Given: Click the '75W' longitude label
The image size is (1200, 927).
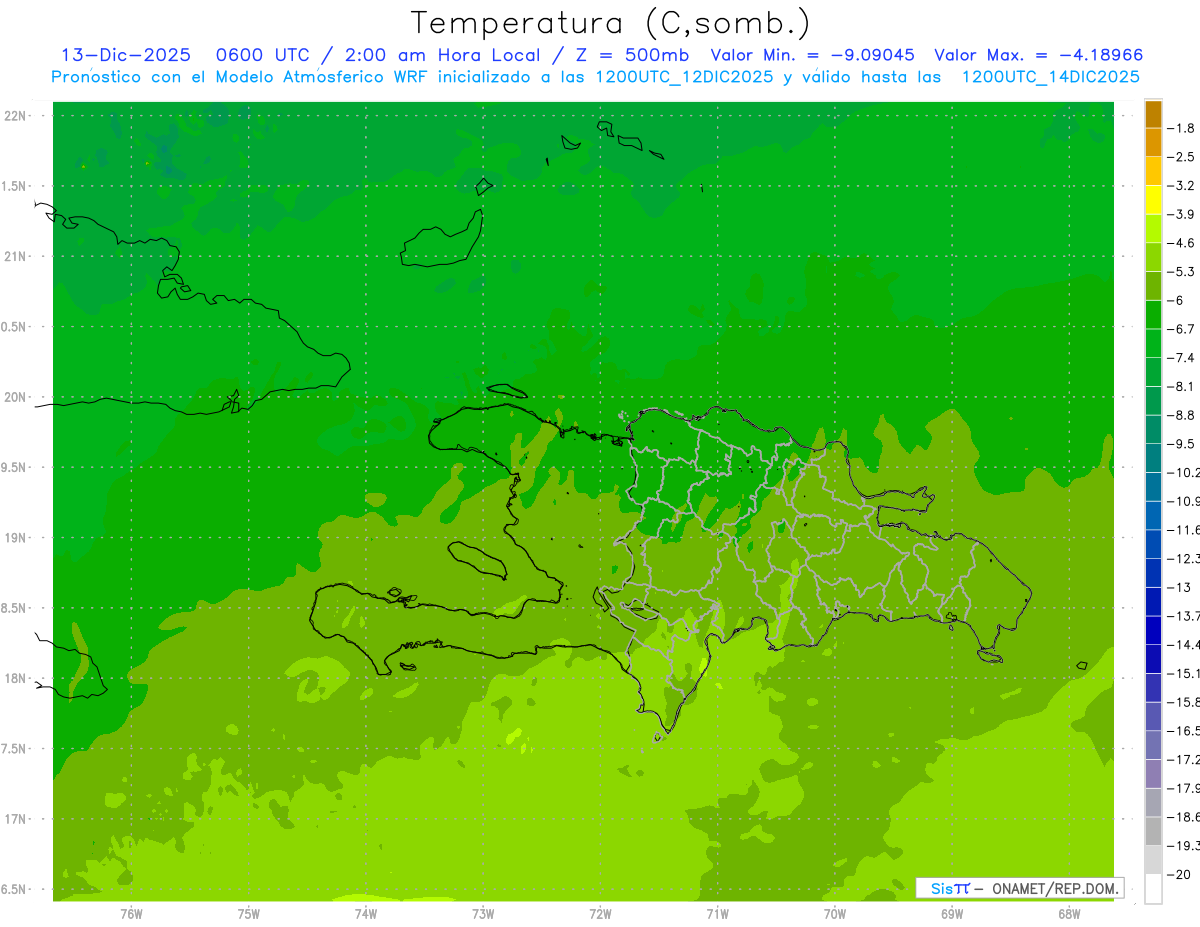Looking at the screenshot, I should (x=249, y=913).
